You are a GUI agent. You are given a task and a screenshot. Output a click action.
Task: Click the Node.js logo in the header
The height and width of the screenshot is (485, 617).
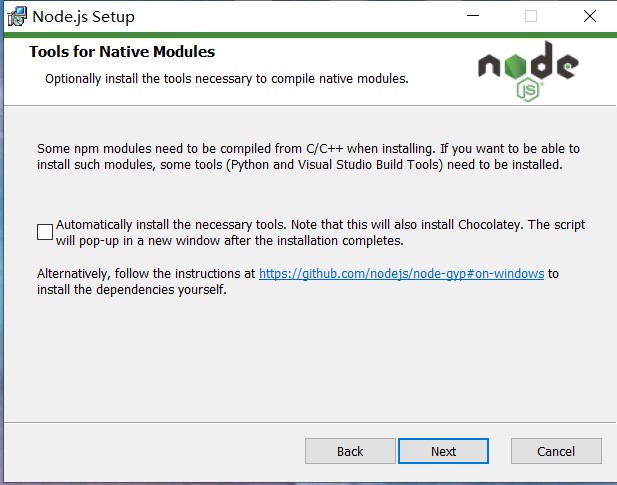pos(528,71)
